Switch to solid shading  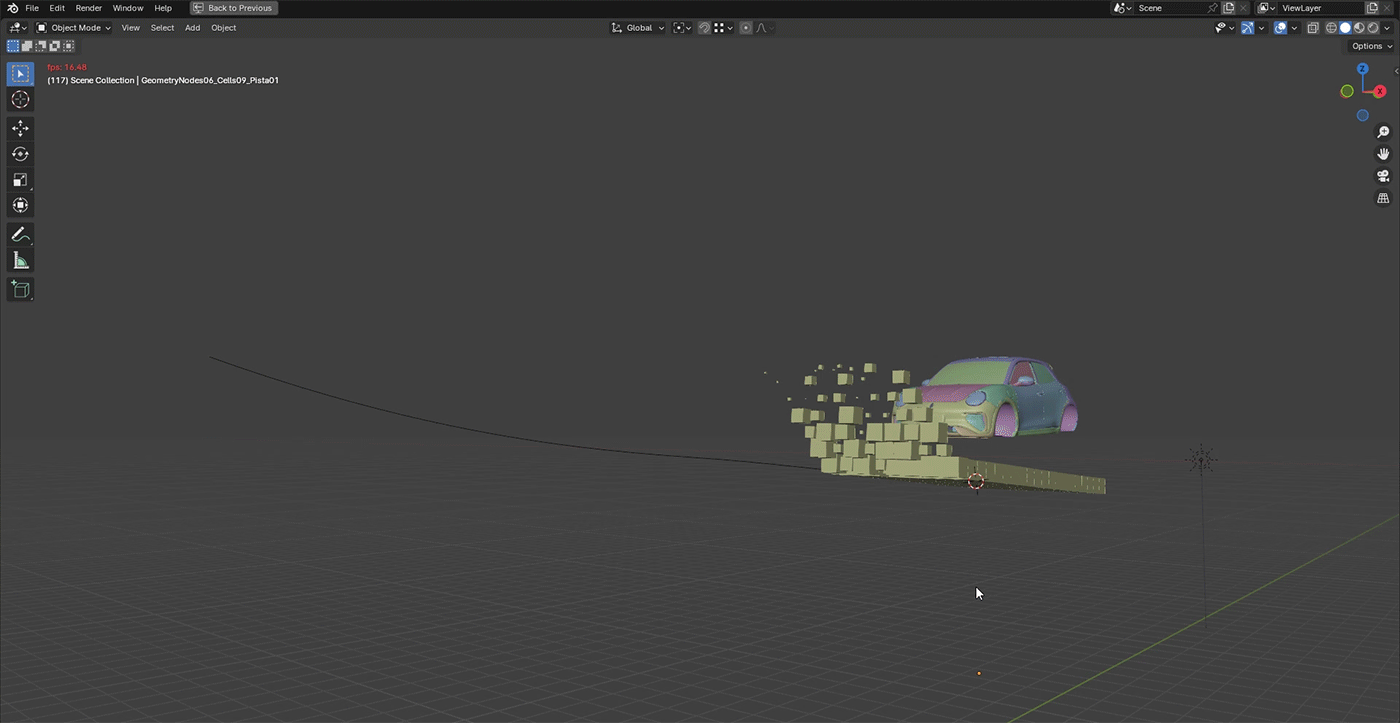[1345, 28]
